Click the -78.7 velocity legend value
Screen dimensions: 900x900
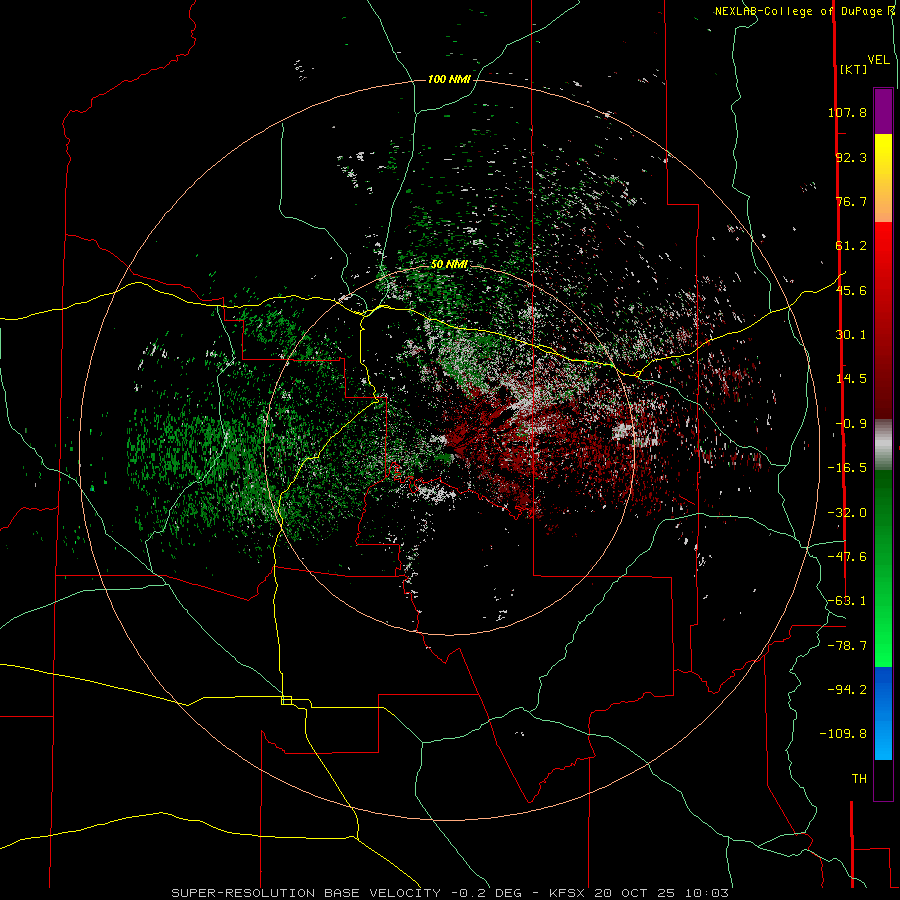pyautogui.click(x=847, y=646)
